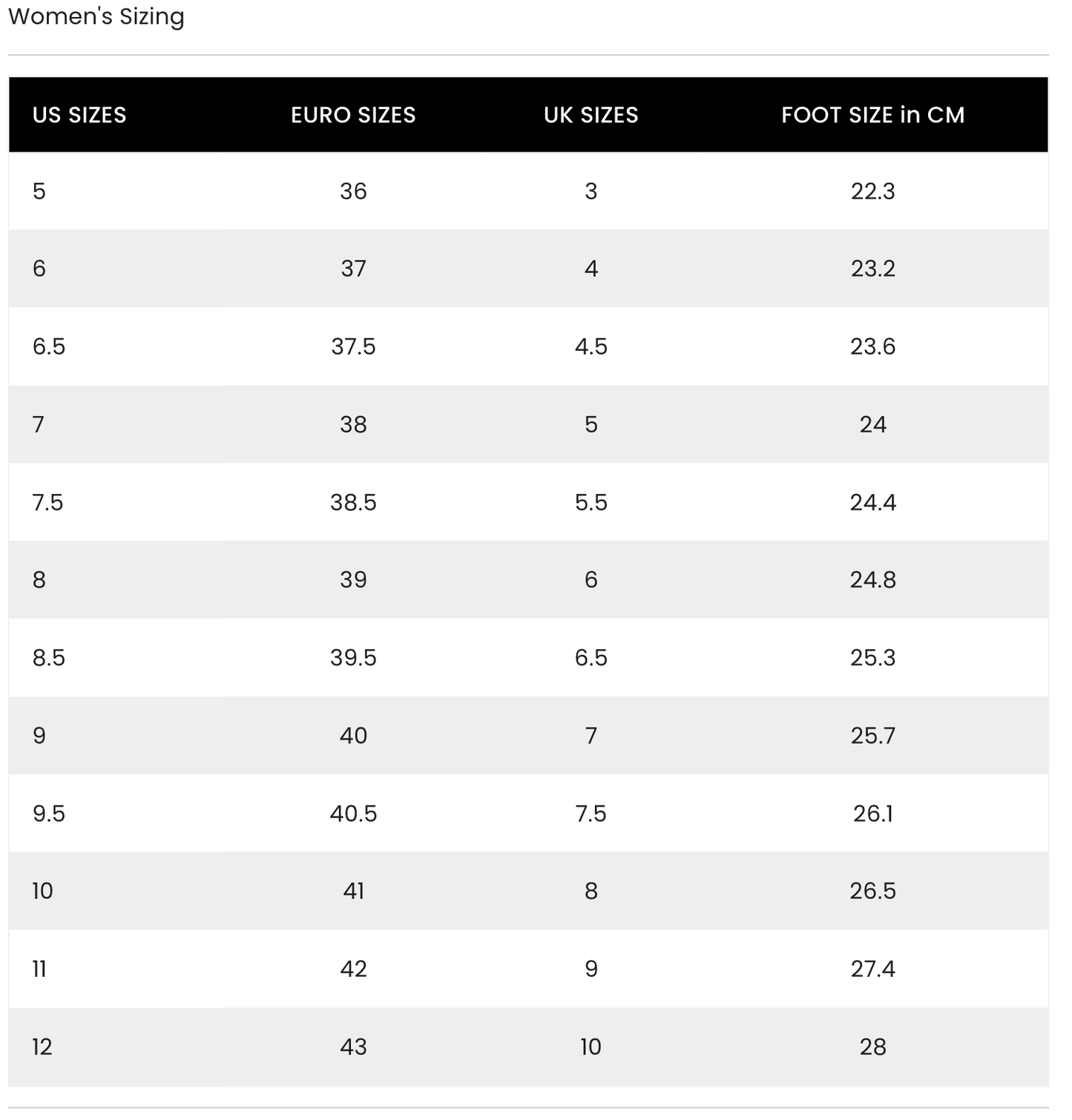The image size is (1072, 1120).
Task: Click Euro size 37 cell
Action: click(353, 269)
